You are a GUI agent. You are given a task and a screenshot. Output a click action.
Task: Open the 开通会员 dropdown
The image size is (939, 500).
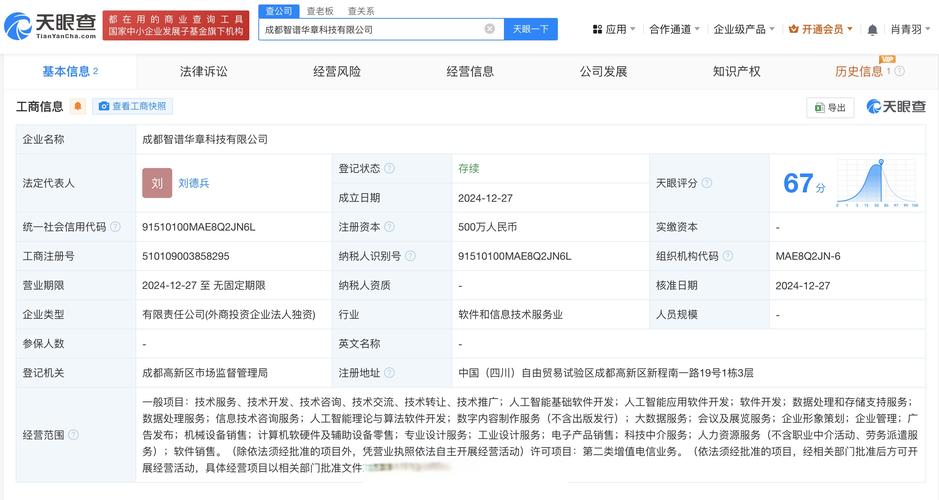pos(820,29)
